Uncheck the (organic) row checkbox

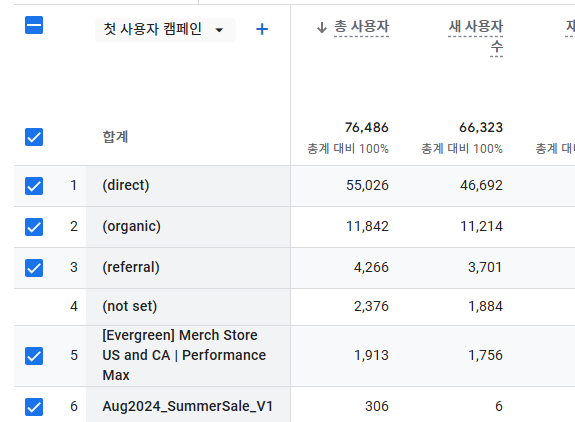(x=34, y=227)
